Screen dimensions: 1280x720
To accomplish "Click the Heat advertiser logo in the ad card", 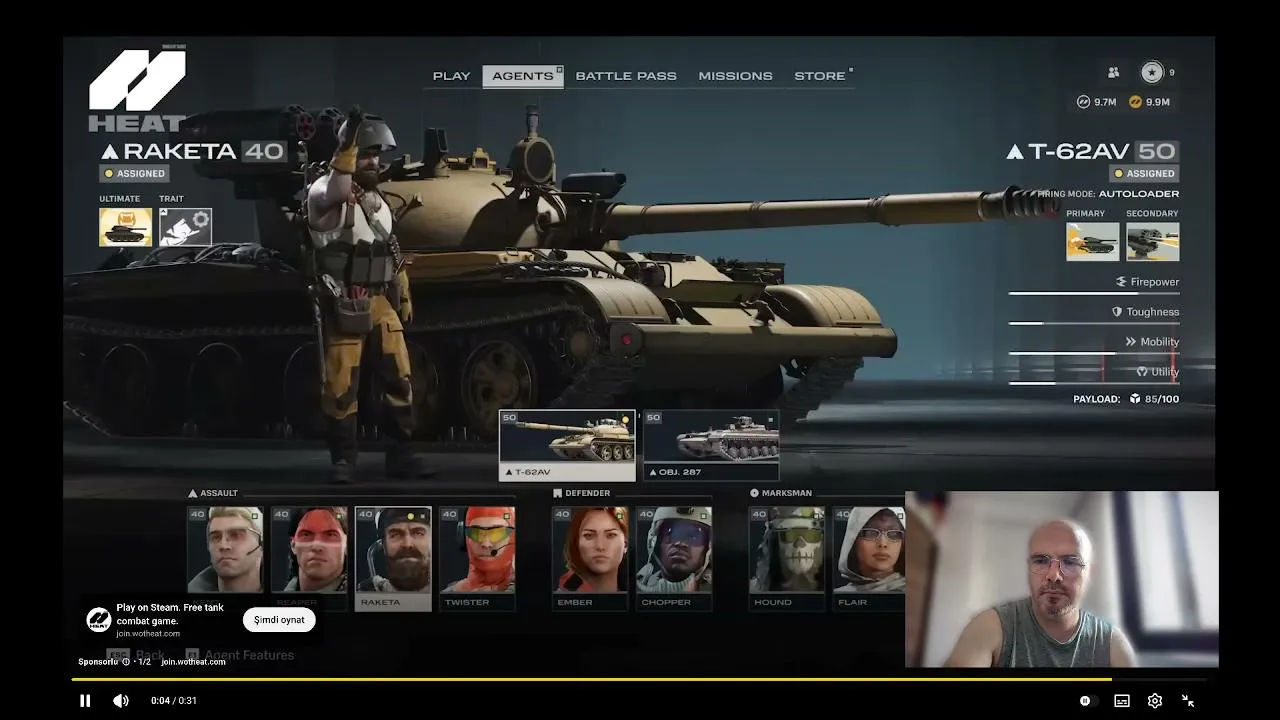I will click(x=98, y=620).
